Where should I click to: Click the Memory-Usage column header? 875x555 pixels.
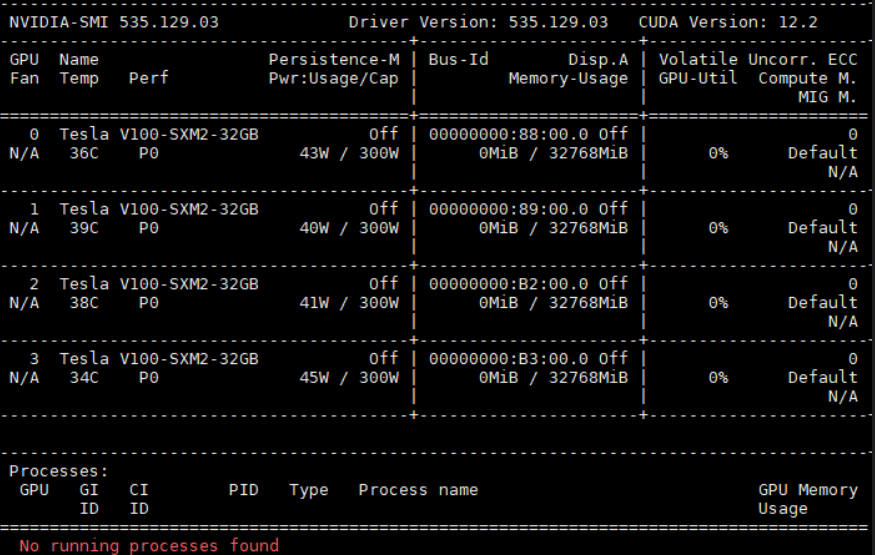pyautogui.click(x=568, y=79)
